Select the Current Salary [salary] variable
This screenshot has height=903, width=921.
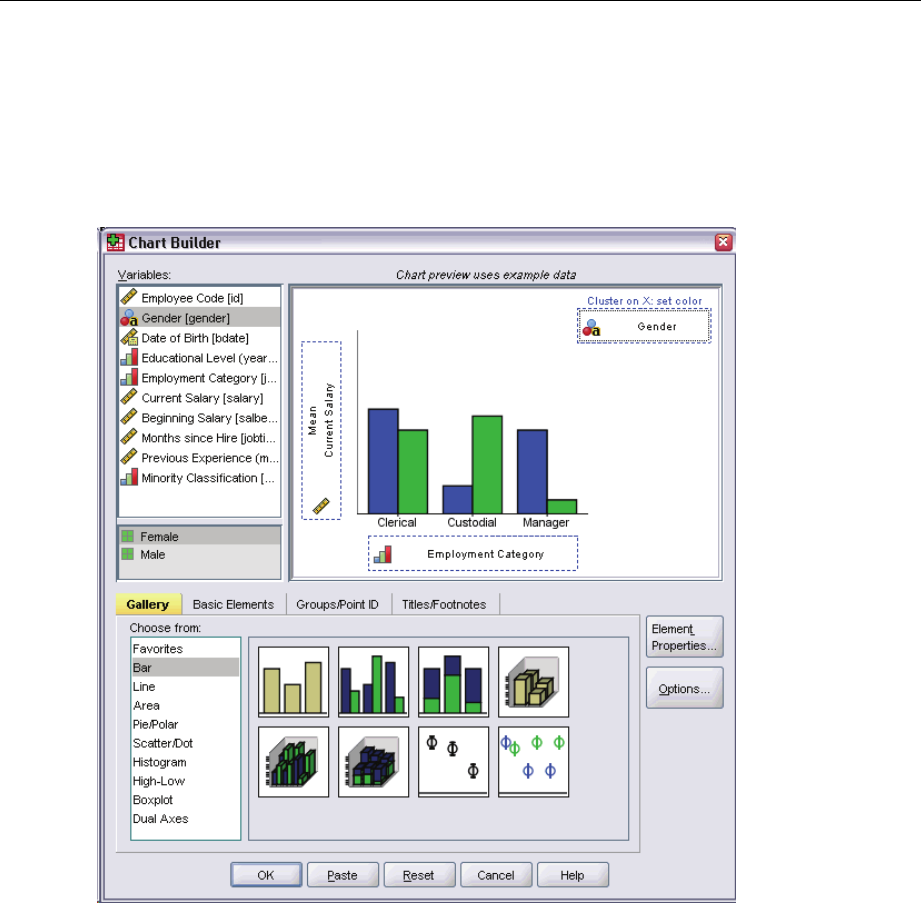(x=200, y=397)
